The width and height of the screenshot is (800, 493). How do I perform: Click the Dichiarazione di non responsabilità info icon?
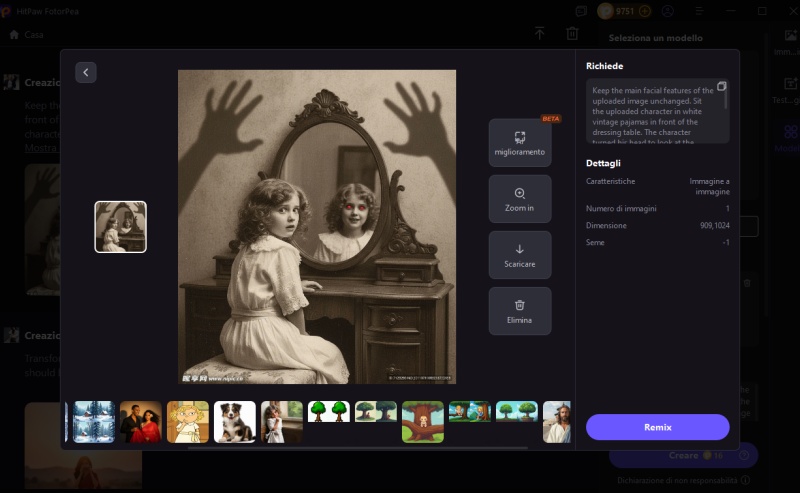[x=745, y=480]
